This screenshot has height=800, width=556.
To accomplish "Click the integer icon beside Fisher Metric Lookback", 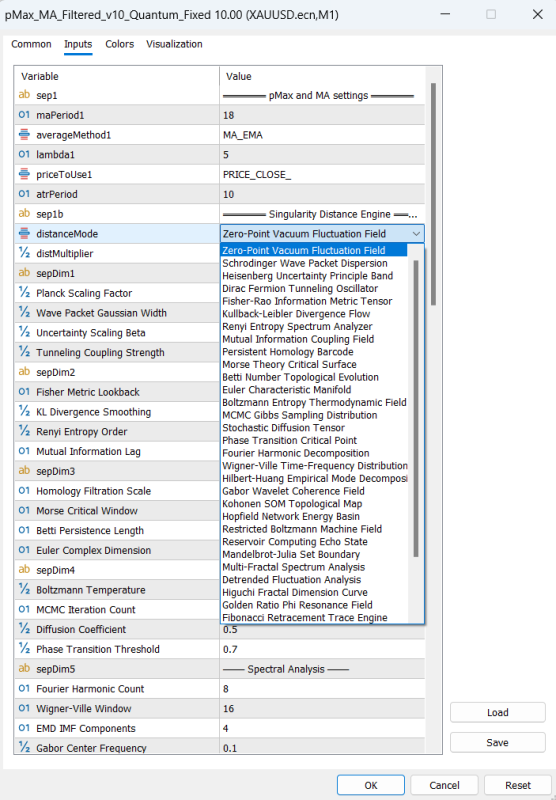I will click(x=24, y=392).
